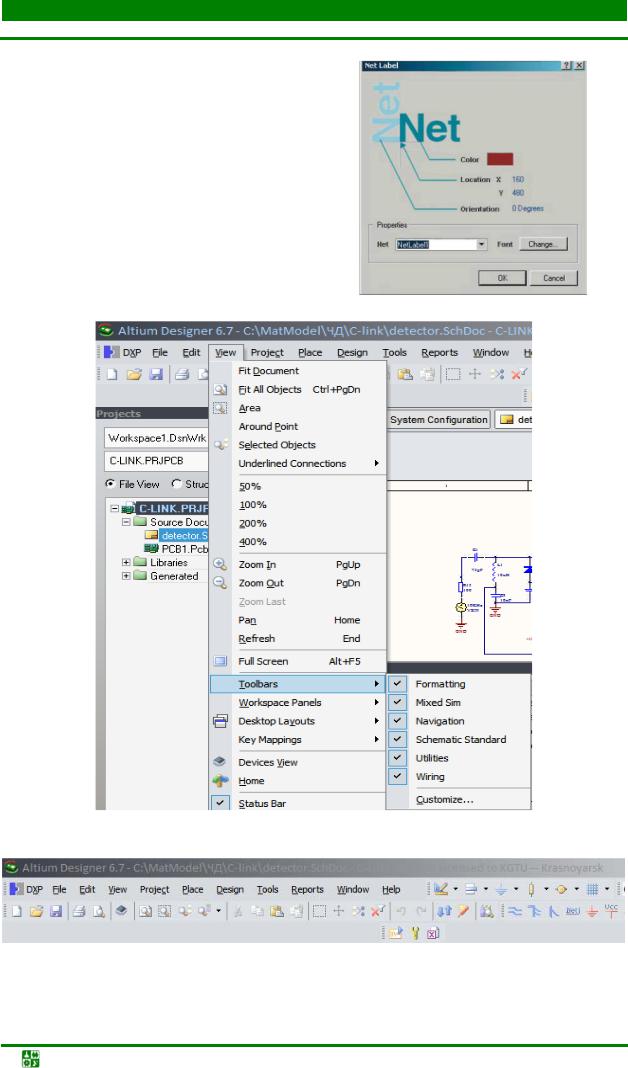Uncheck Schematic Standard toolbar in submenu
This screenshot has height=1068, width=628.
click(x=397, y=739)
